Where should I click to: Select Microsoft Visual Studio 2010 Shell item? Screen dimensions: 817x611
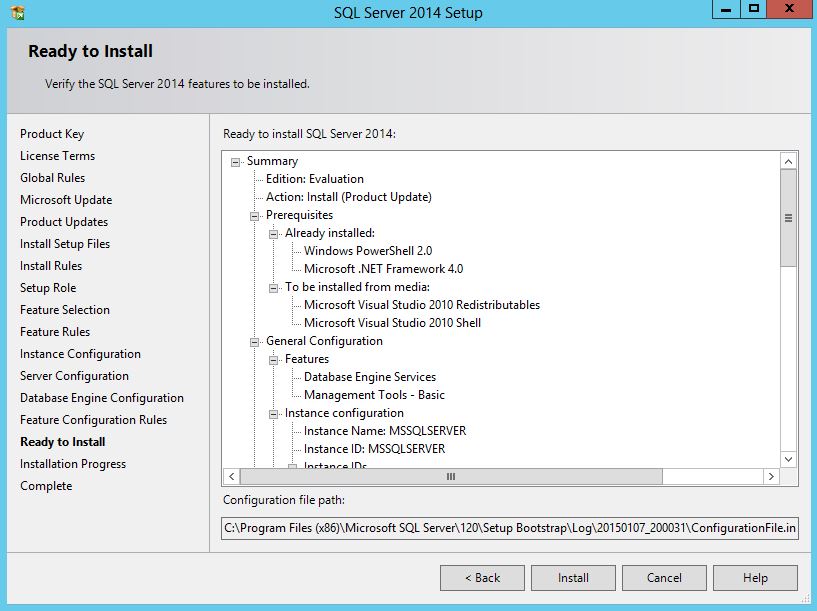coord(392,323)
